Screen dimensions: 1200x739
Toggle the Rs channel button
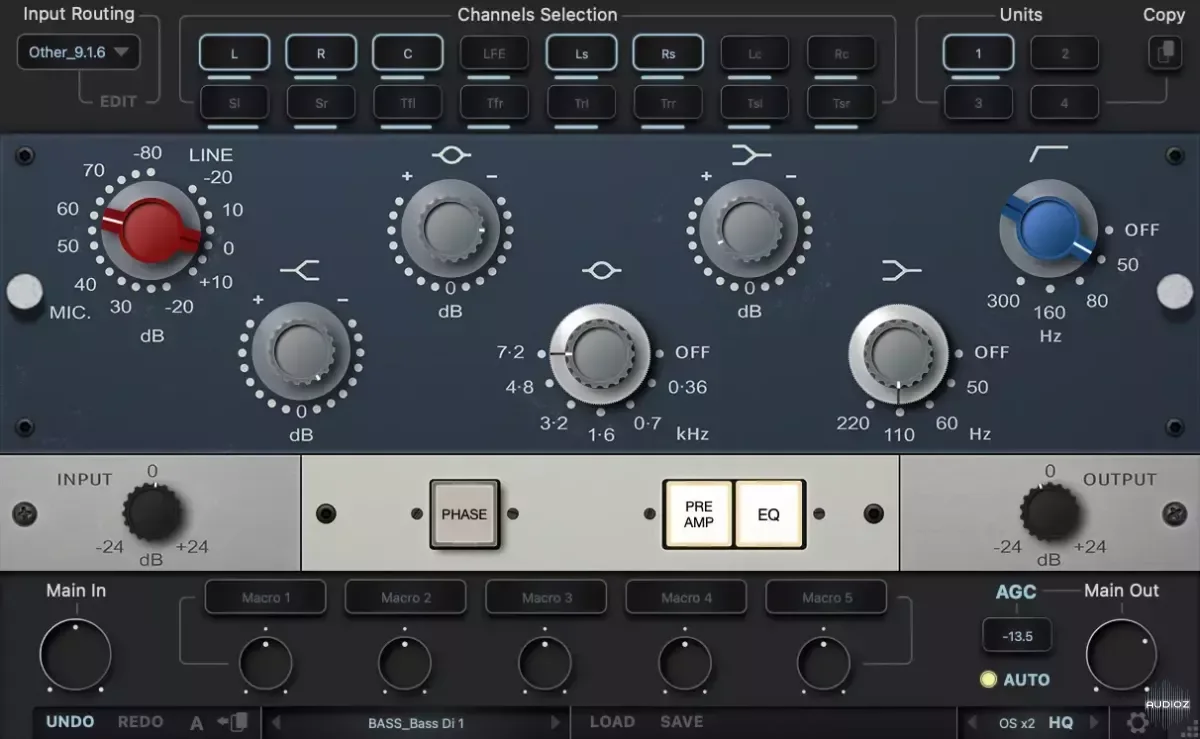point(668,53)
